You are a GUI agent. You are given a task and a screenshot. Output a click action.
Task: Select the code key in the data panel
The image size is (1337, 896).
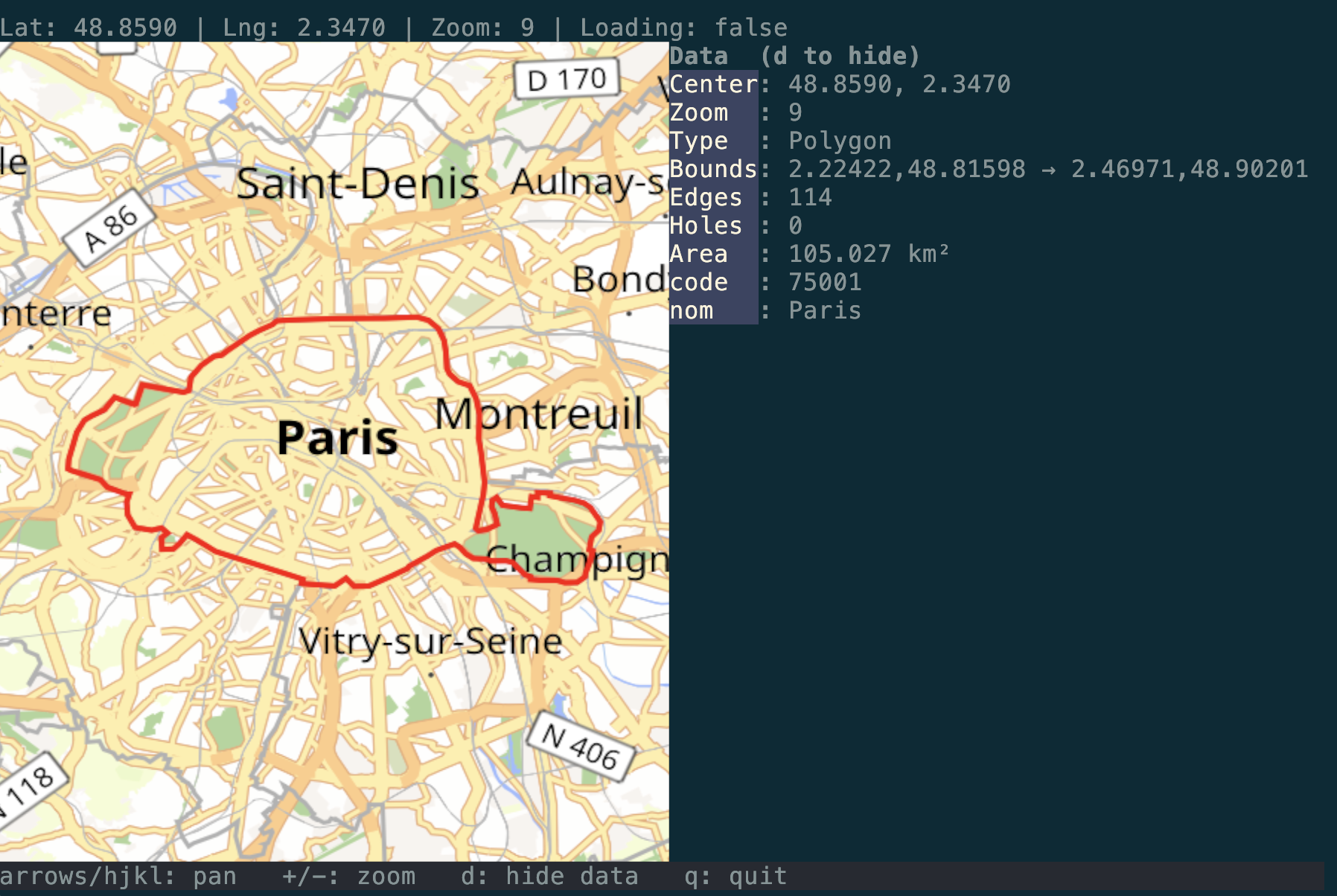point(699,282)
